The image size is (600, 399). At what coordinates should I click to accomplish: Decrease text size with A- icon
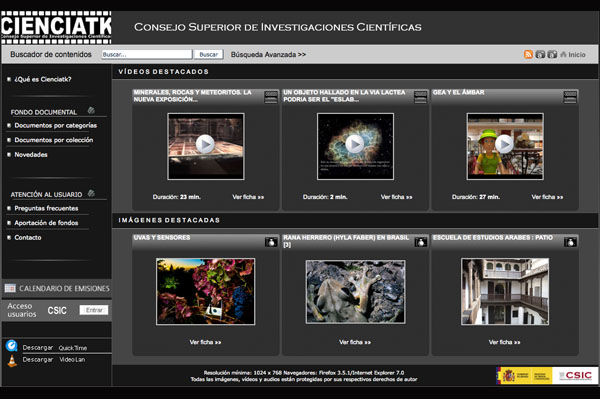click(x=540, y=54)
